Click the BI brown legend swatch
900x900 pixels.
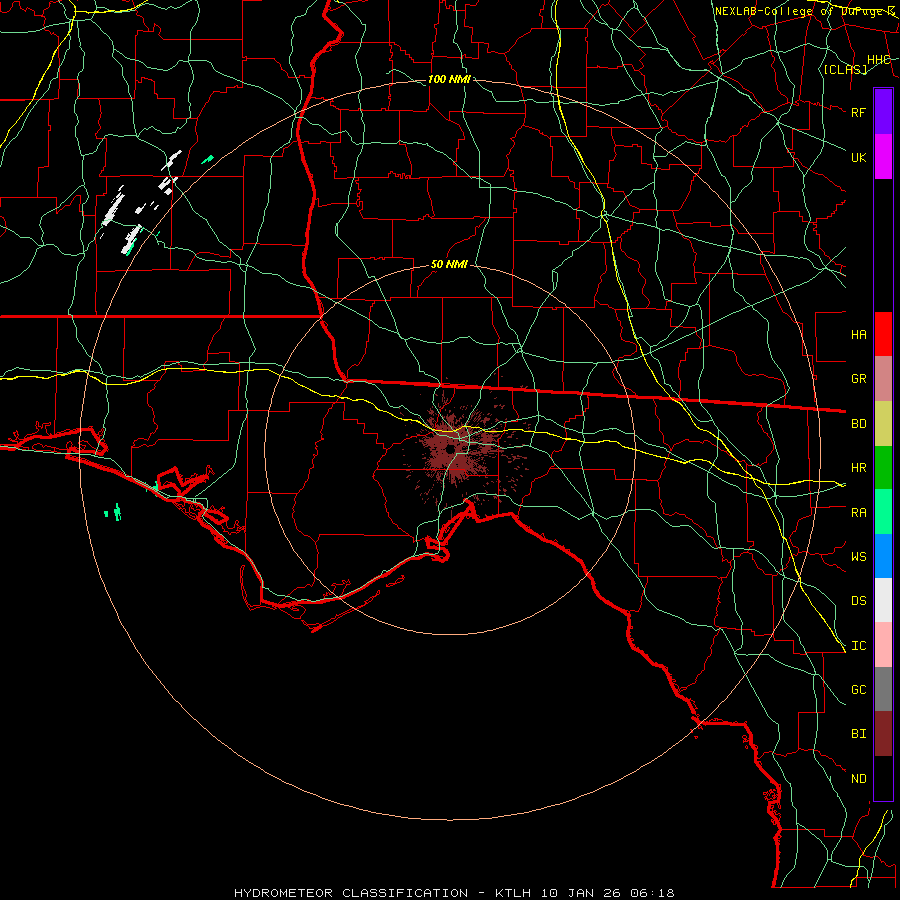[x=883, y=734]
